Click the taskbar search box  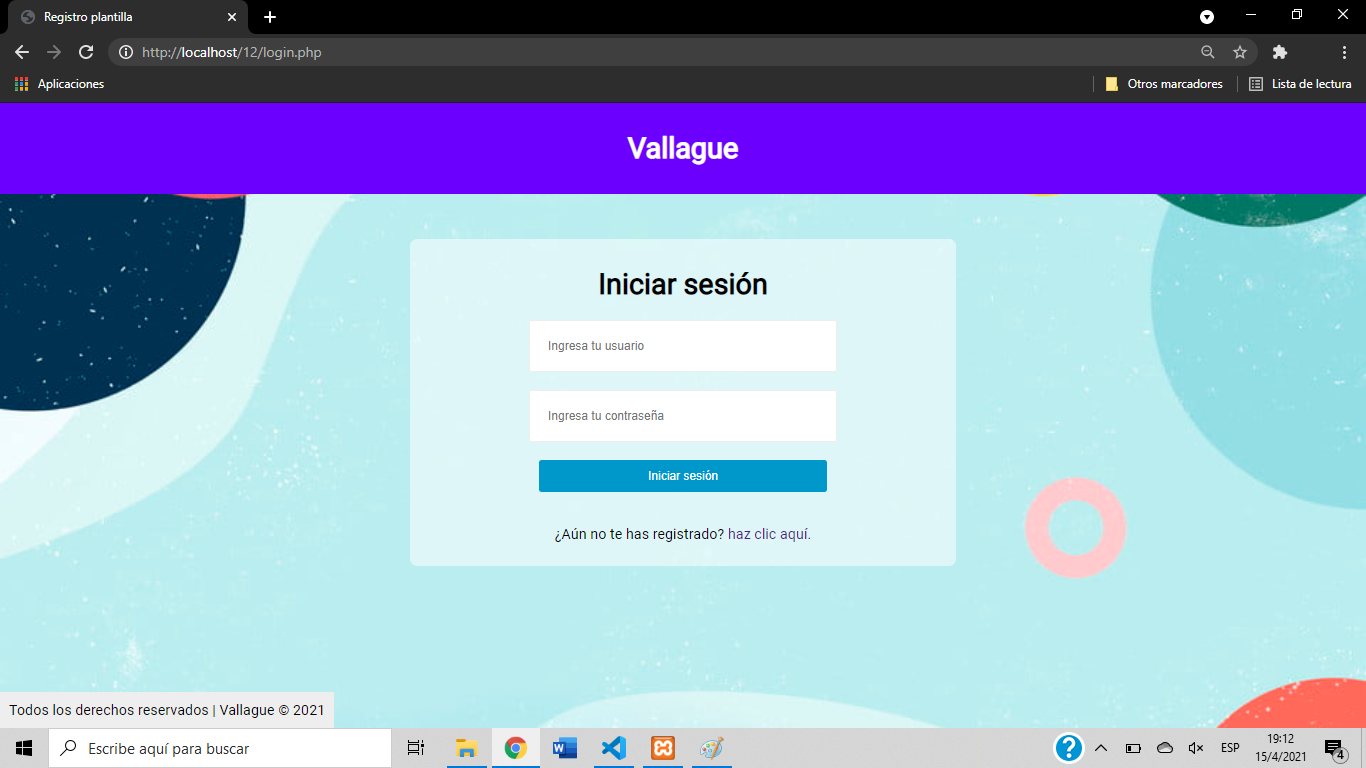point(220,748)
